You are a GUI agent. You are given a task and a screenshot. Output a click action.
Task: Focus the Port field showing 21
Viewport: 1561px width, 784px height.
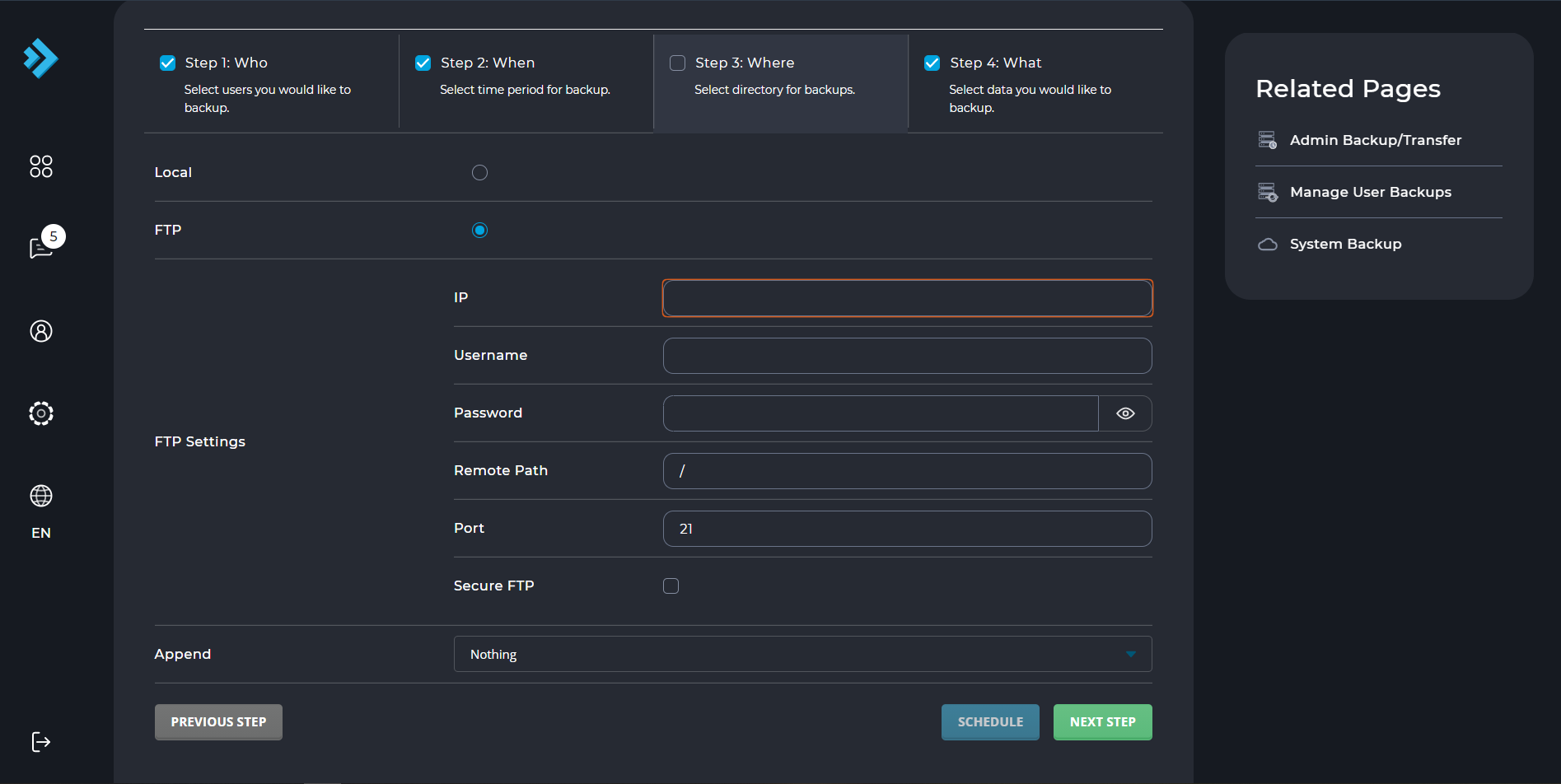pyautogui.click(x=907, y=529)
